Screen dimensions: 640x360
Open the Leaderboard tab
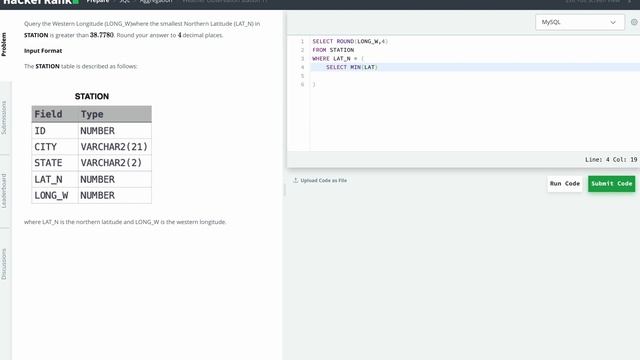4,191
